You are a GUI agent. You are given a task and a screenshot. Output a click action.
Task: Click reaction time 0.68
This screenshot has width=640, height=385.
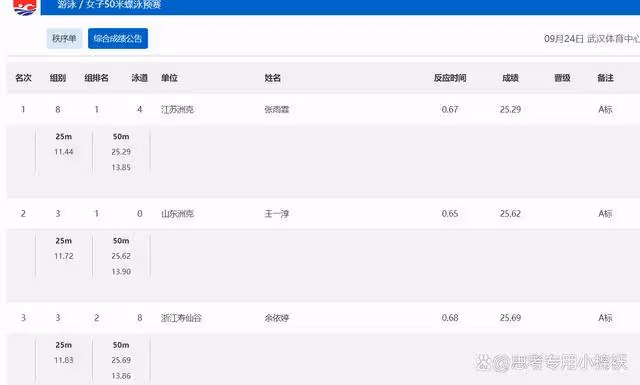point(450,318)
